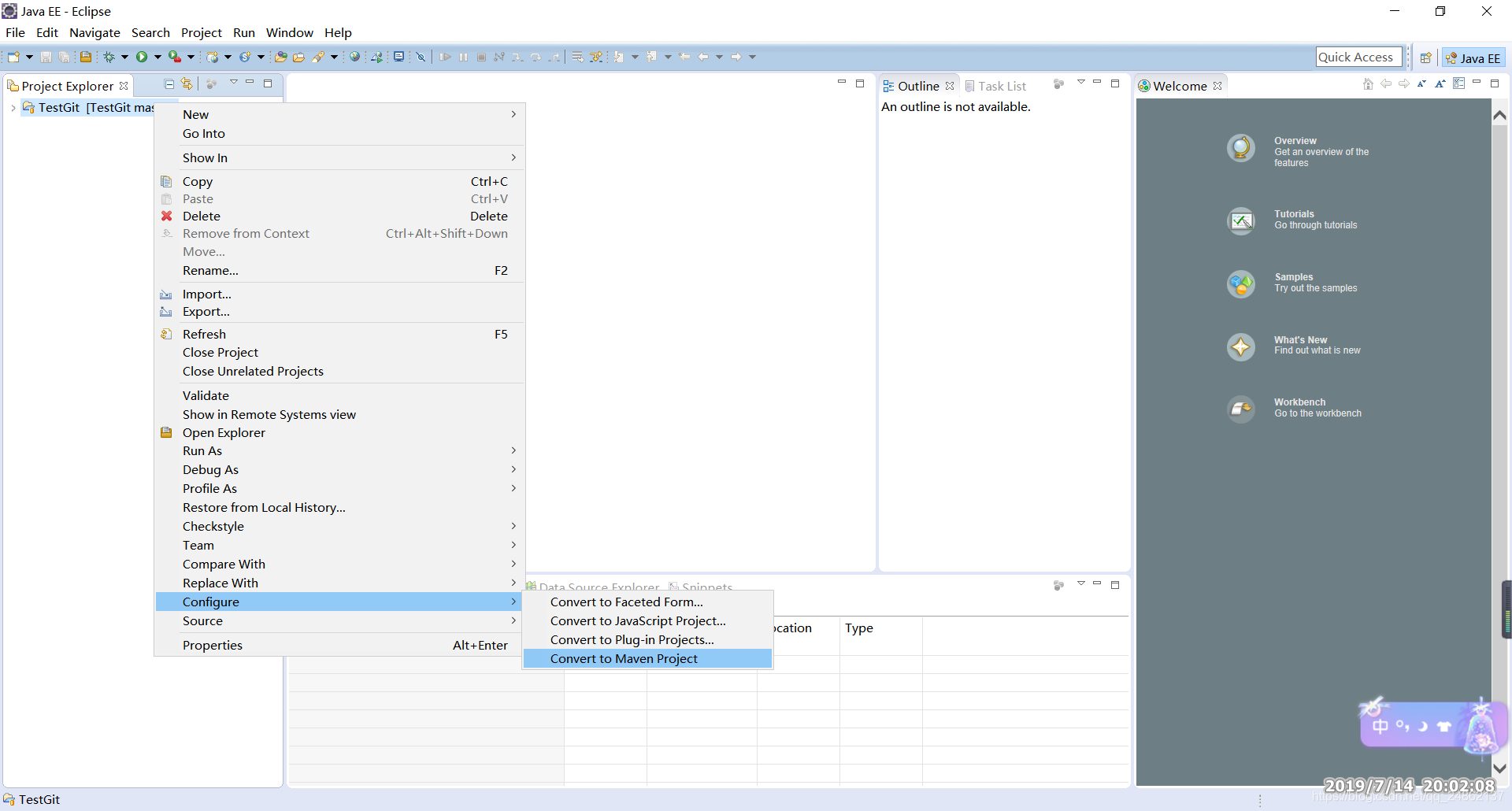Click in the Quick Access field

point(1358,57)
